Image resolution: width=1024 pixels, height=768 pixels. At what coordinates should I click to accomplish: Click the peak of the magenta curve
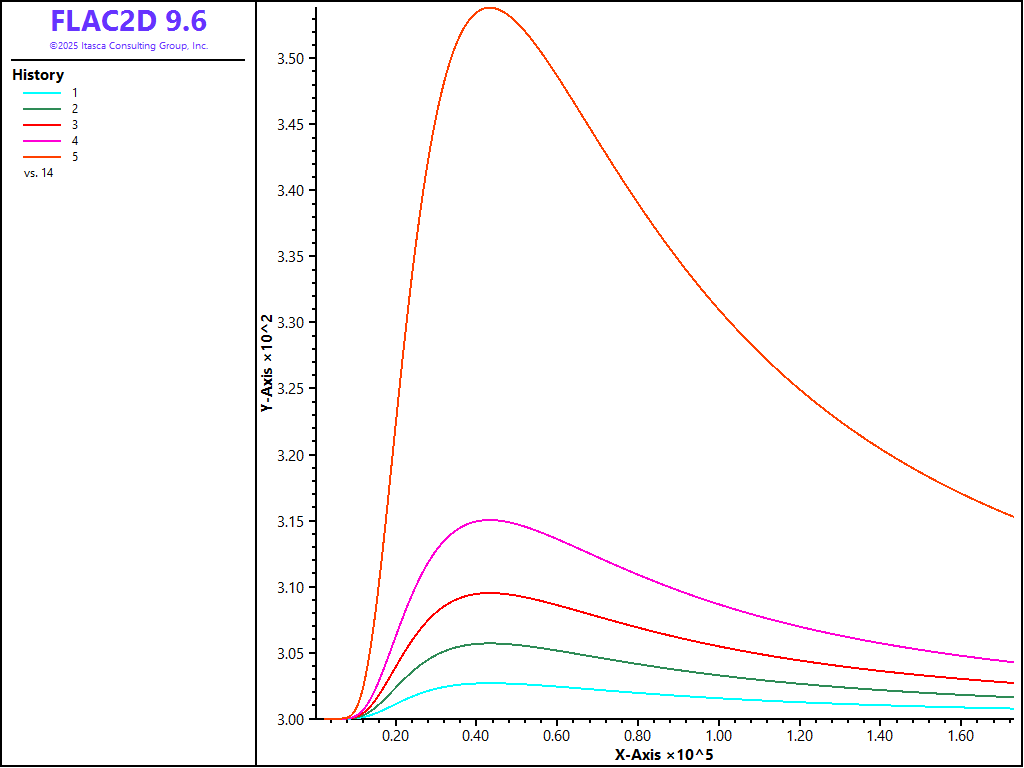click(x=488, y=519)
